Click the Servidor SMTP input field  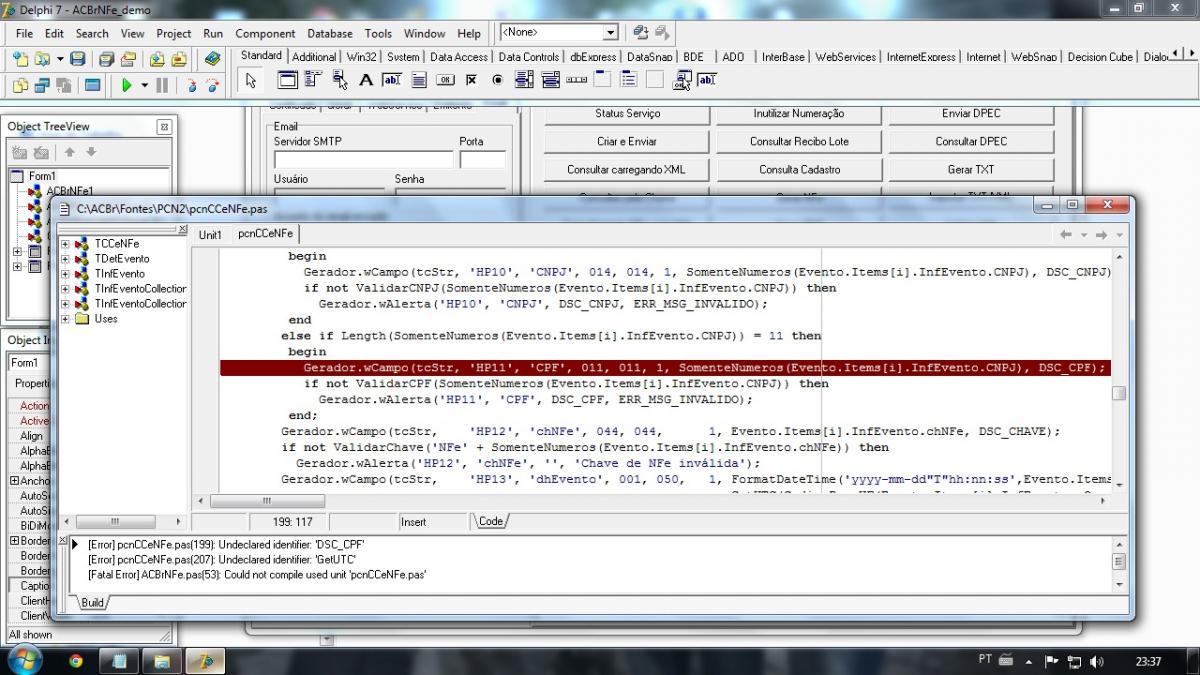coord(363,159)
